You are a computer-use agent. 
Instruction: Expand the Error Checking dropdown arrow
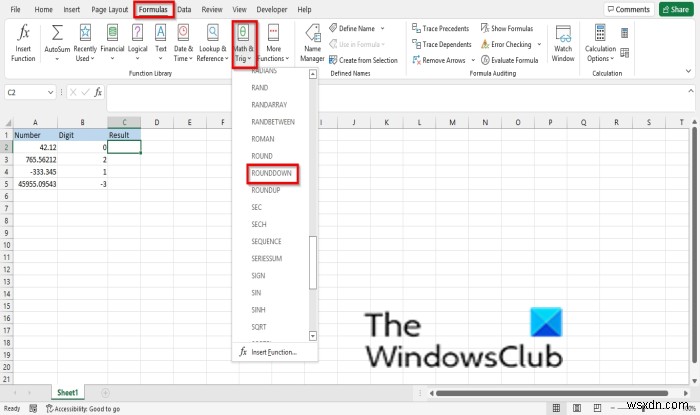tap(539, 44)
